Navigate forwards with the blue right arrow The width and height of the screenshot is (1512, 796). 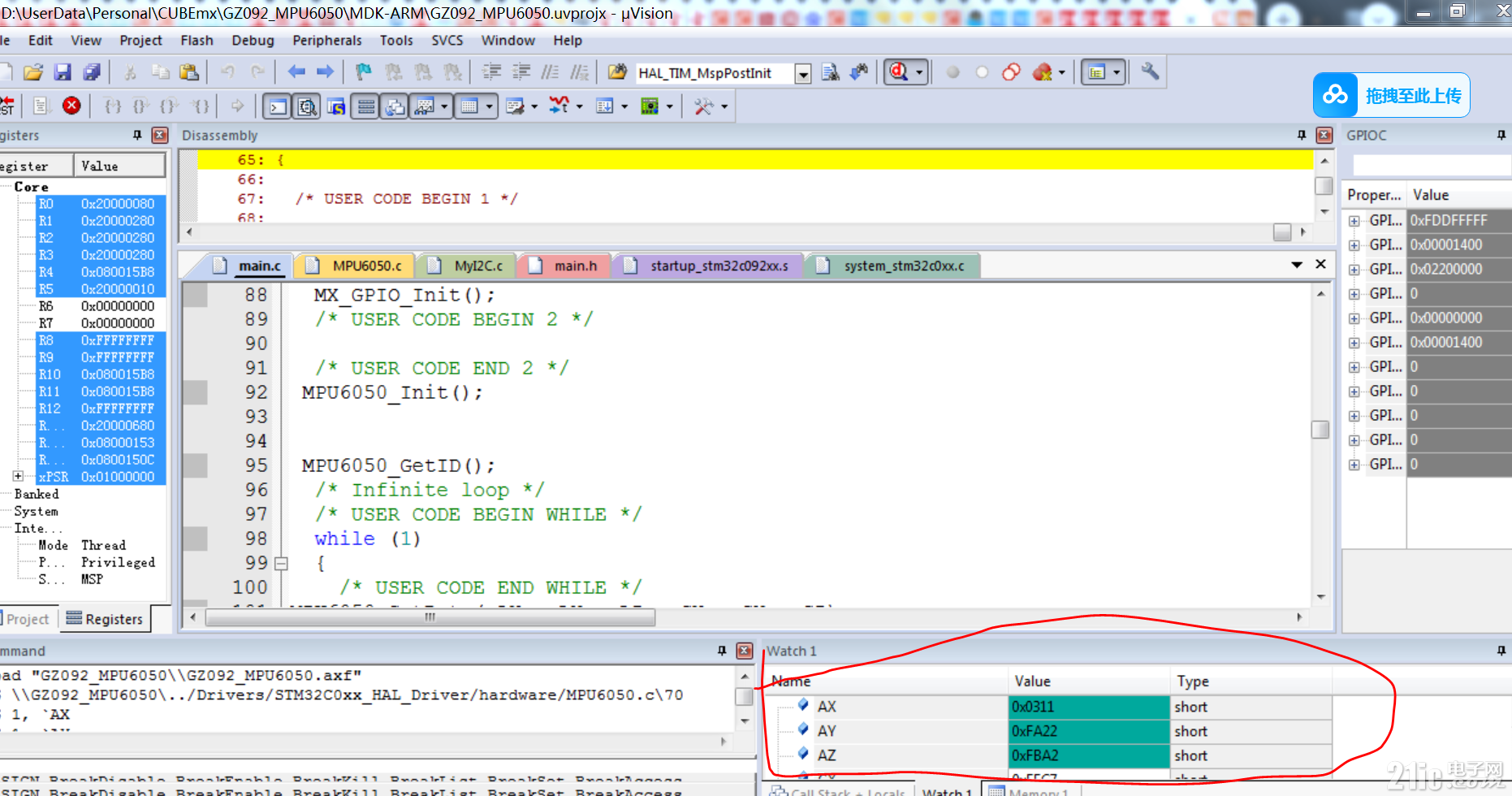coord(325,72)
